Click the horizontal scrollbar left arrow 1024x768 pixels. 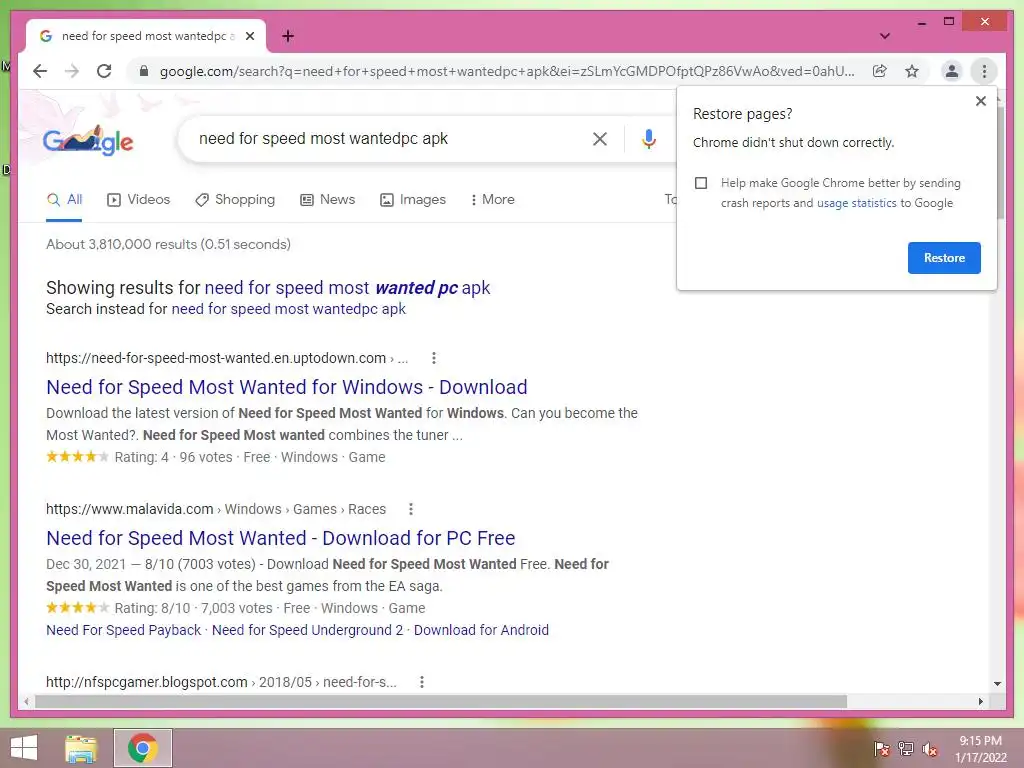pyautogui.click(x=26, y=701)
